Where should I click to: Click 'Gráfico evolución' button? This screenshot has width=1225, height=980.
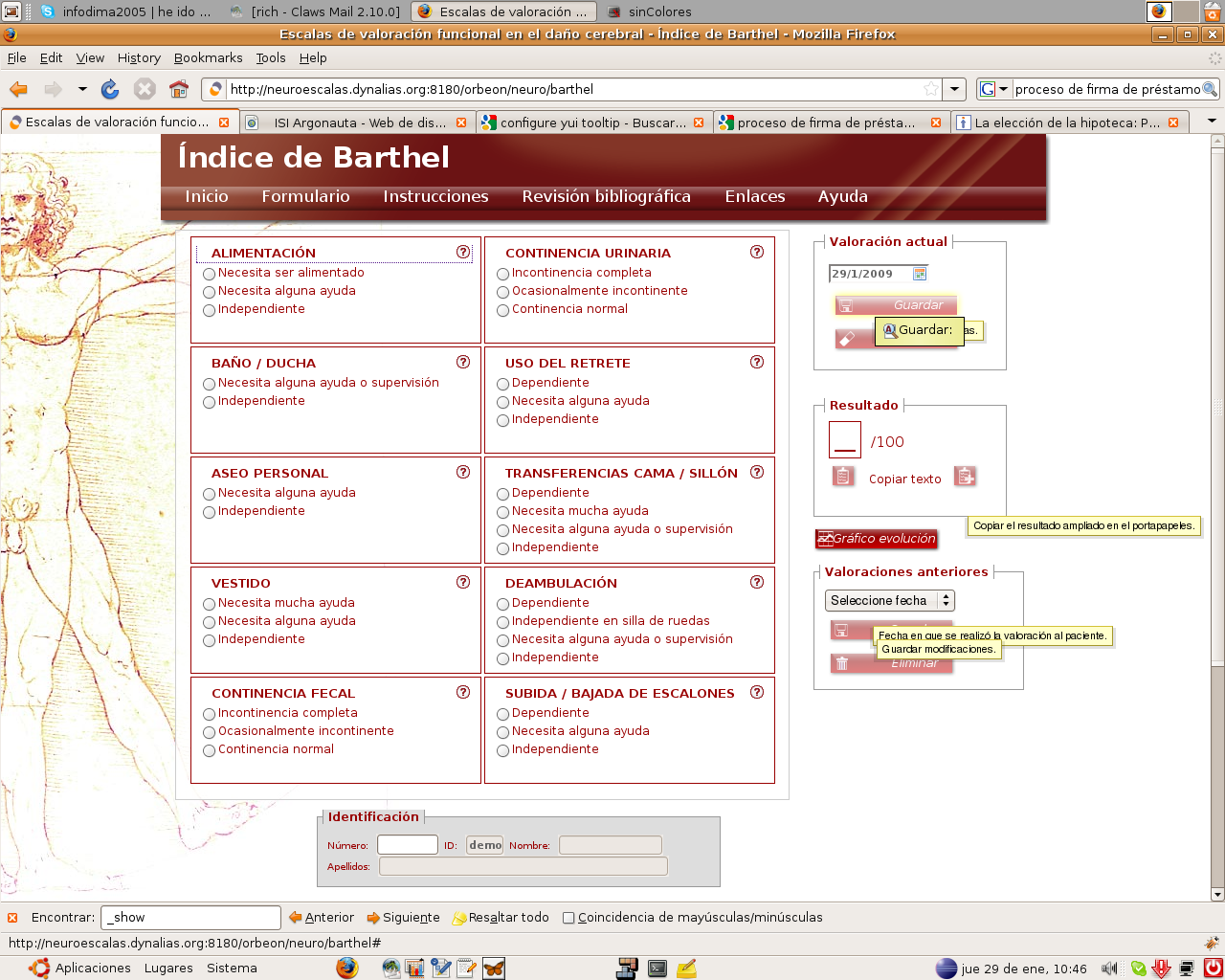click(x=876, y=539)
